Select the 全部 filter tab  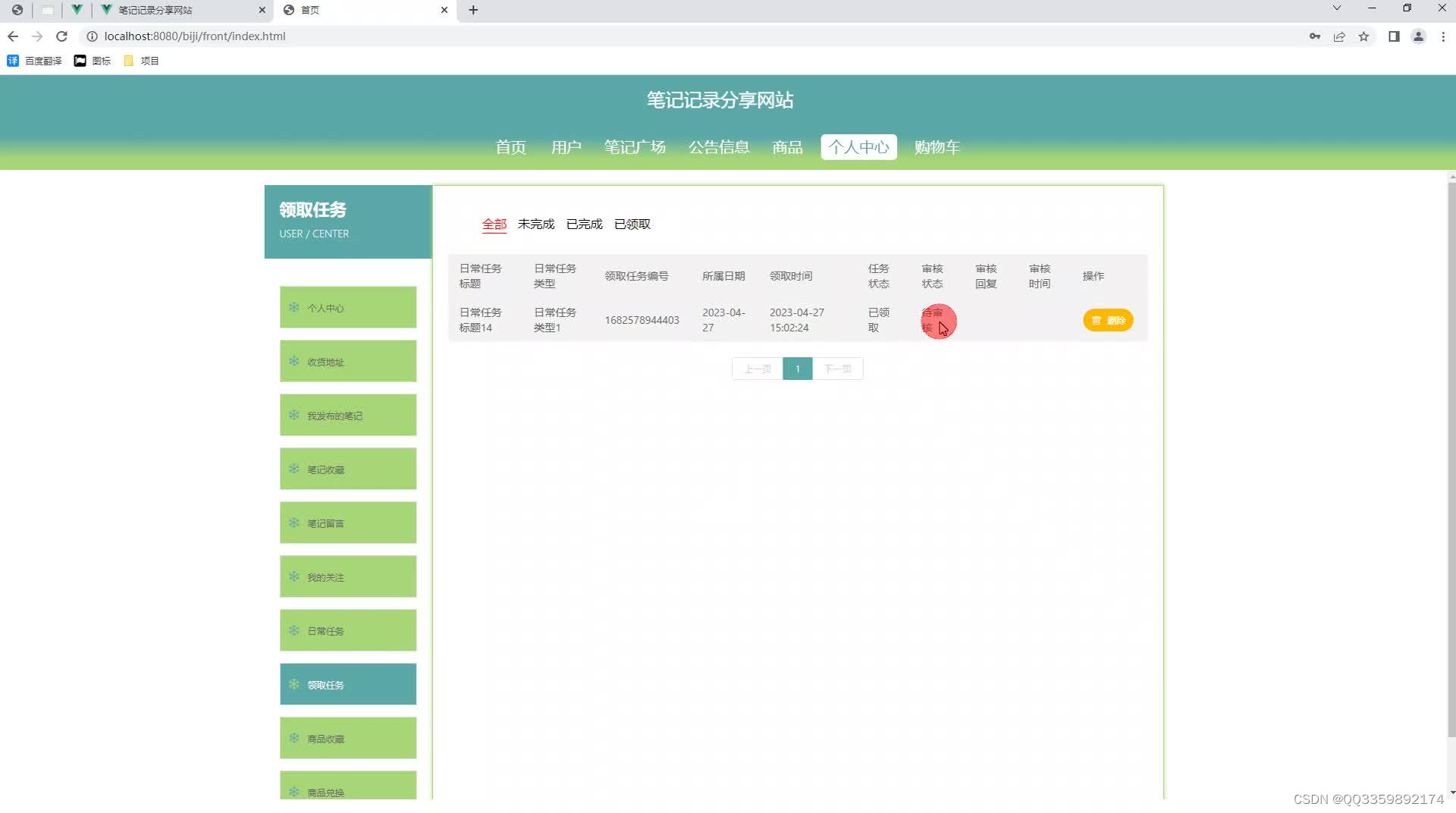point(494,224)
